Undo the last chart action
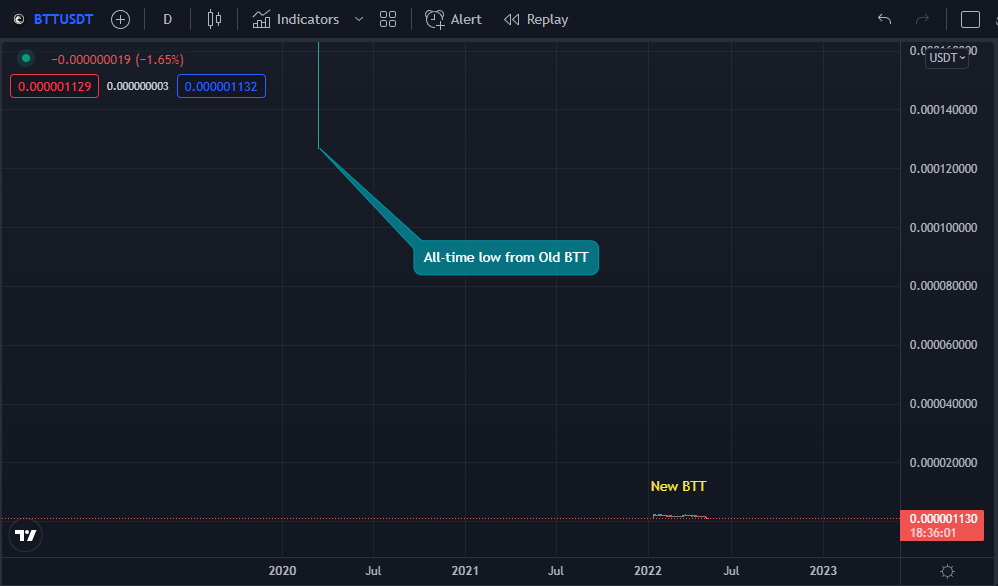998x586 pixels. point(884,19)
